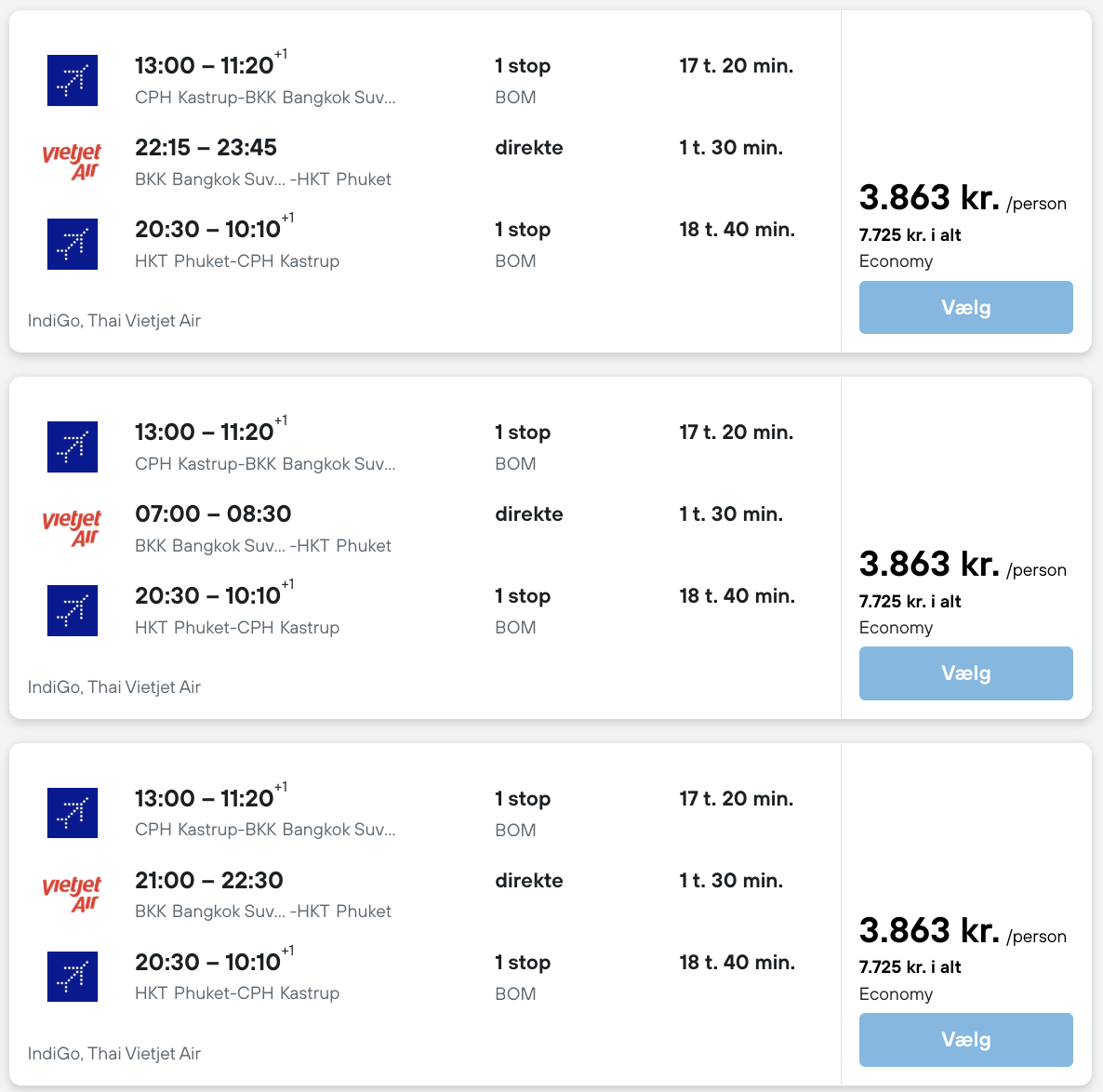Click the 3.863 kr. price in the 22:15 itinerary

(929, 198)
